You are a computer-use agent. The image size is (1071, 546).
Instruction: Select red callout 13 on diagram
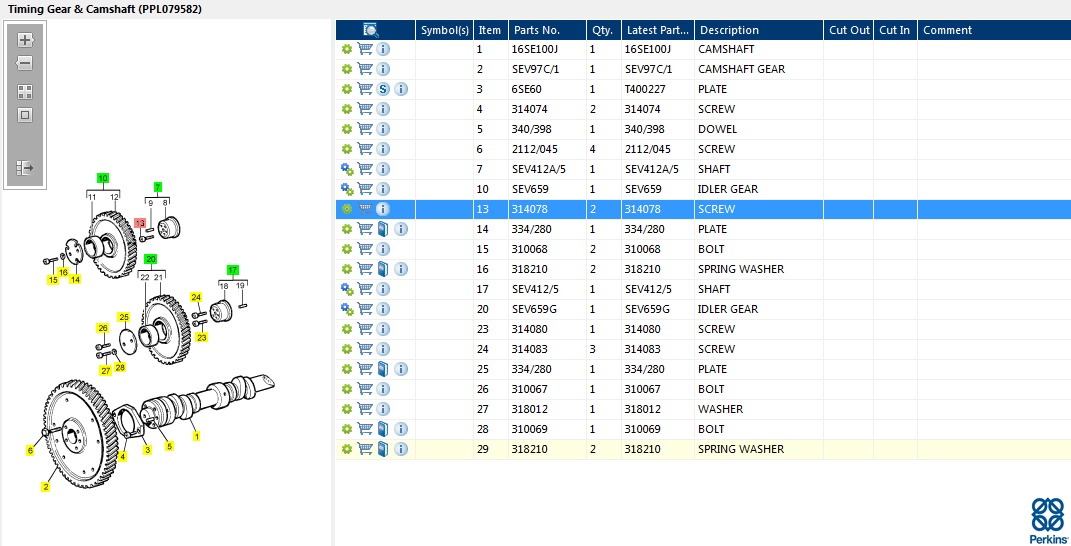click(x=140, y=223)
